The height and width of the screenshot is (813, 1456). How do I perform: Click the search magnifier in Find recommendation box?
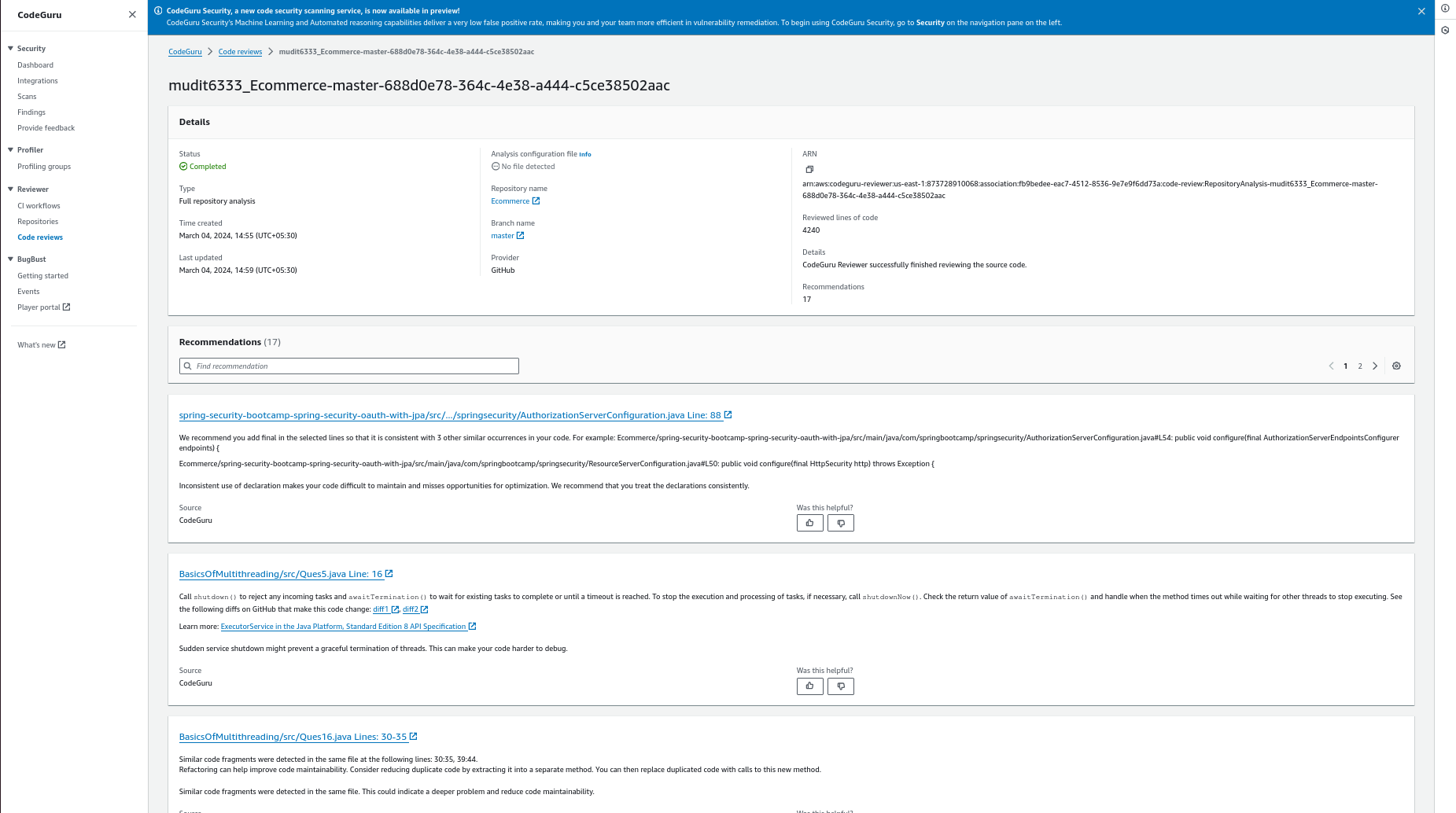(187, 366)
